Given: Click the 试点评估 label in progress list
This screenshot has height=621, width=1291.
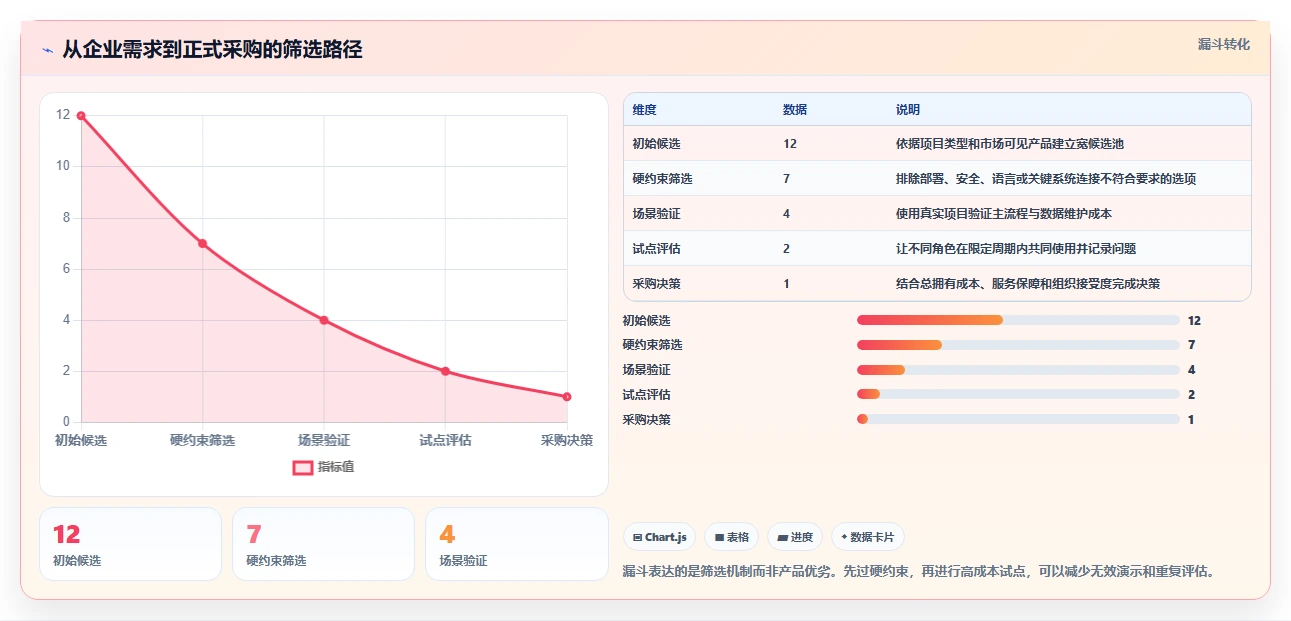Looking at the screenshot, I should click(646, 395).
